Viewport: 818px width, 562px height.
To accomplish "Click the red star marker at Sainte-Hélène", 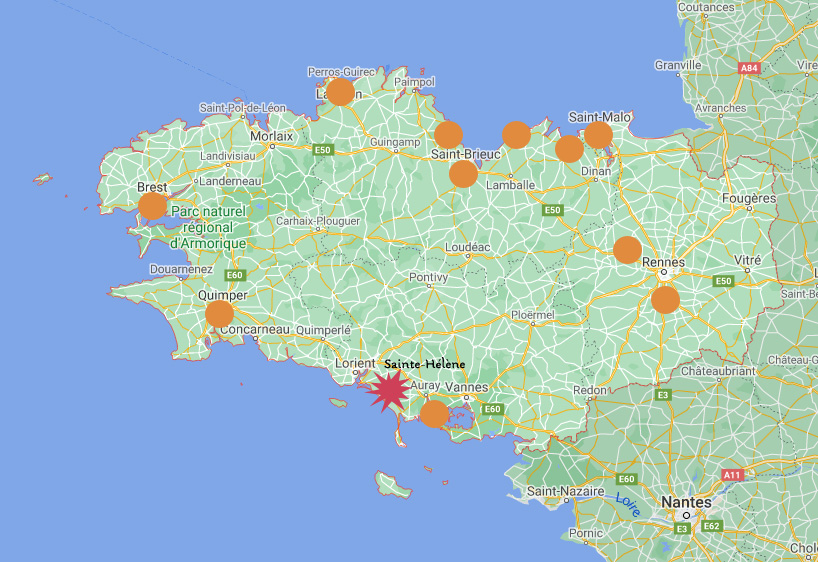I will click(387, 390).
